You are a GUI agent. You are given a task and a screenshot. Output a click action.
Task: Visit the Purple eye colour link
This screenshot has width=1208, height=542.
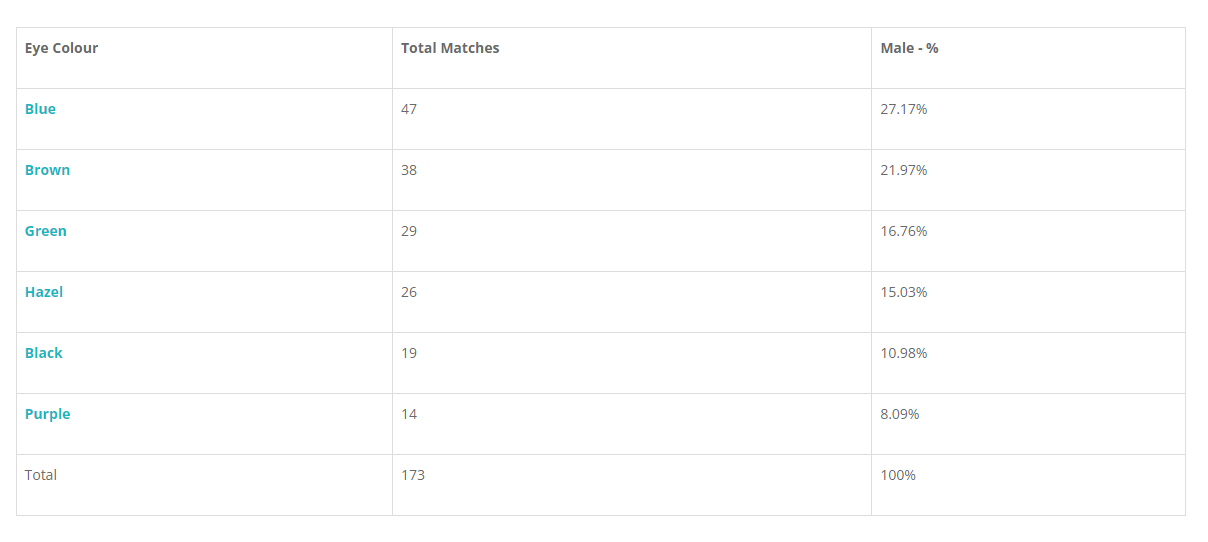click(47, 414)
